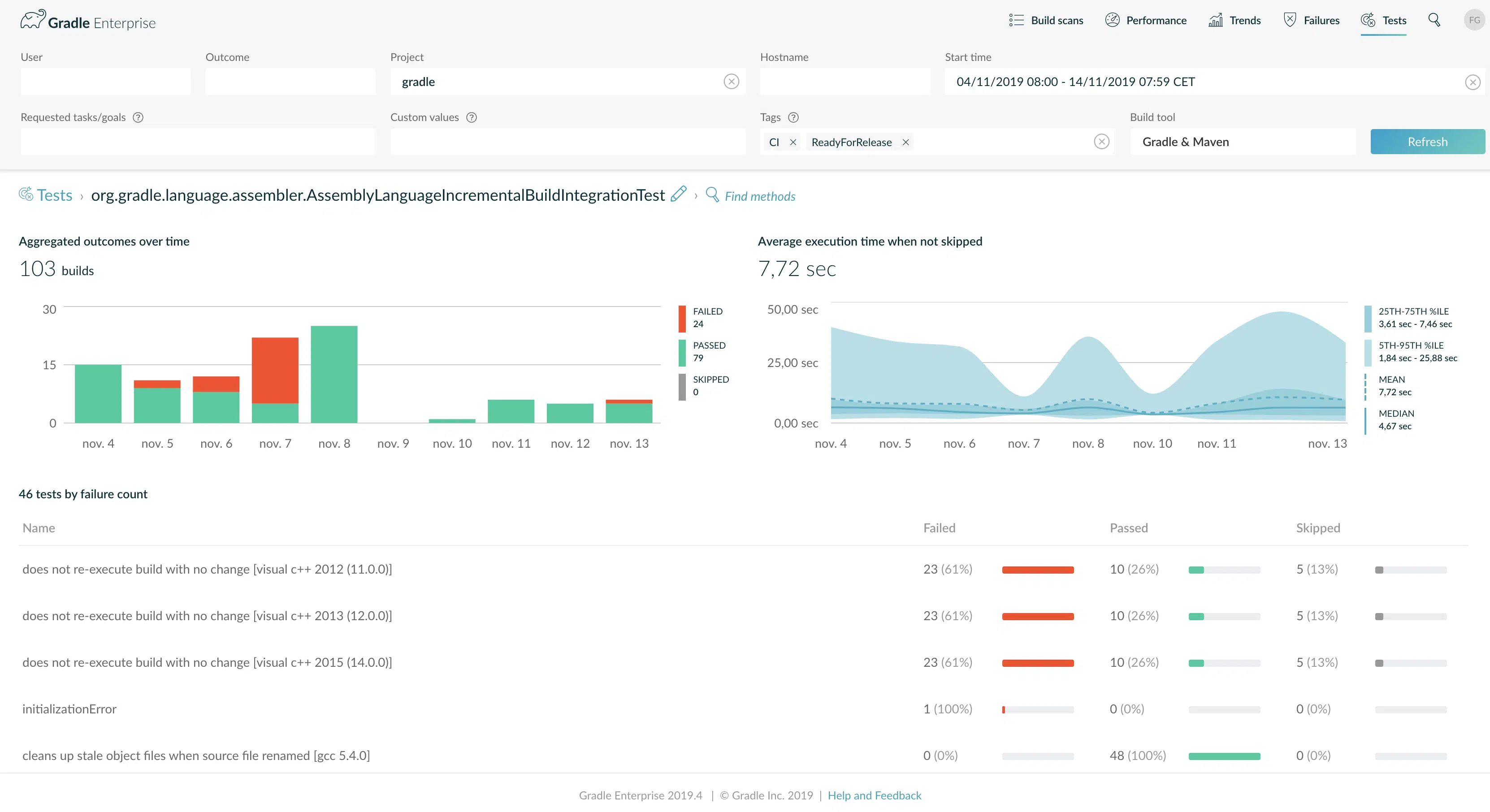
Task: Open the Outcome filter dropdown
Action: pos(290,82)
